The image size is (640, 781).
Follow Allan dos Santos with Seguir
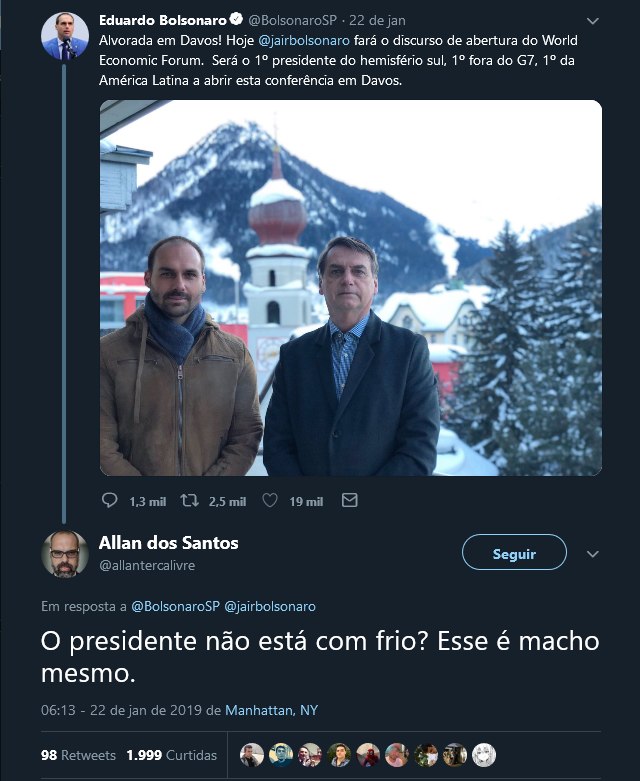click(514, 553)
